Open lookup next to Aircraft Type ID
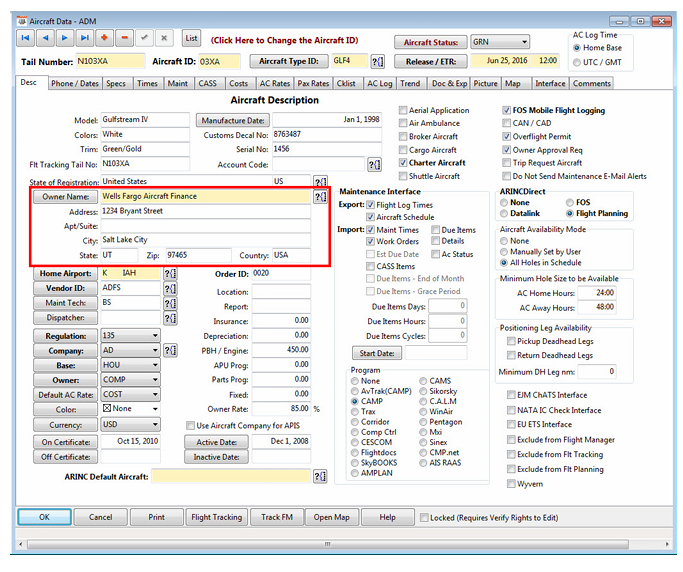The image size is (683, 572). (377, 61)
